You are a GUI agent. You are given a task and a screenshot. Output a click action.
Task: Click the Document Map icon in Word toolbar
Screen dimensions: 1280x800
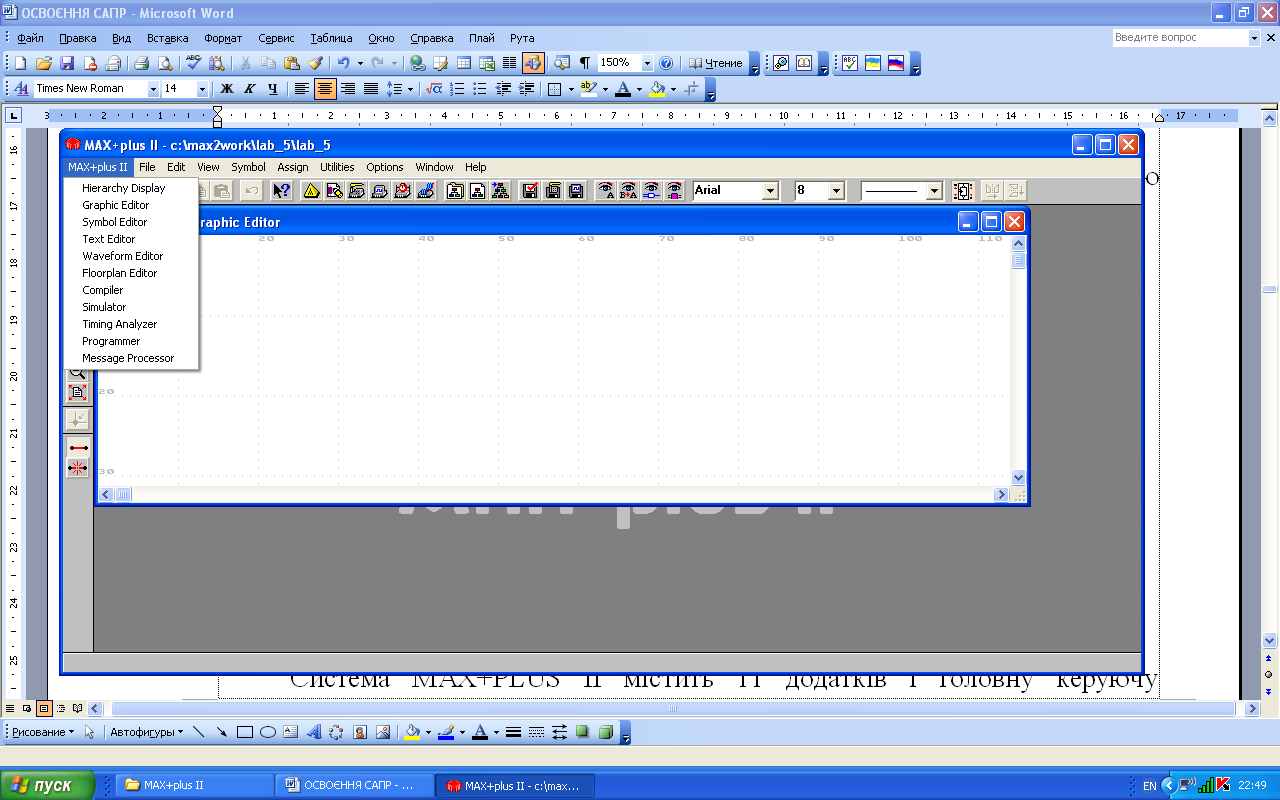click(x=562, y=63)
